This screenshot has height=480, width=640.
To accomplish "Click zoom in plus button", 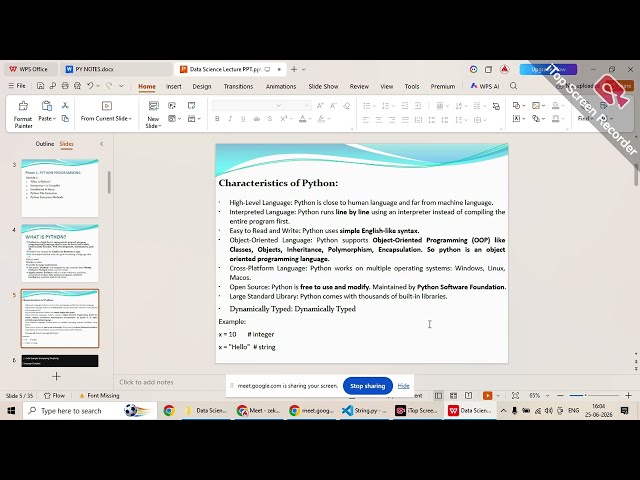I will click(628, 396).
